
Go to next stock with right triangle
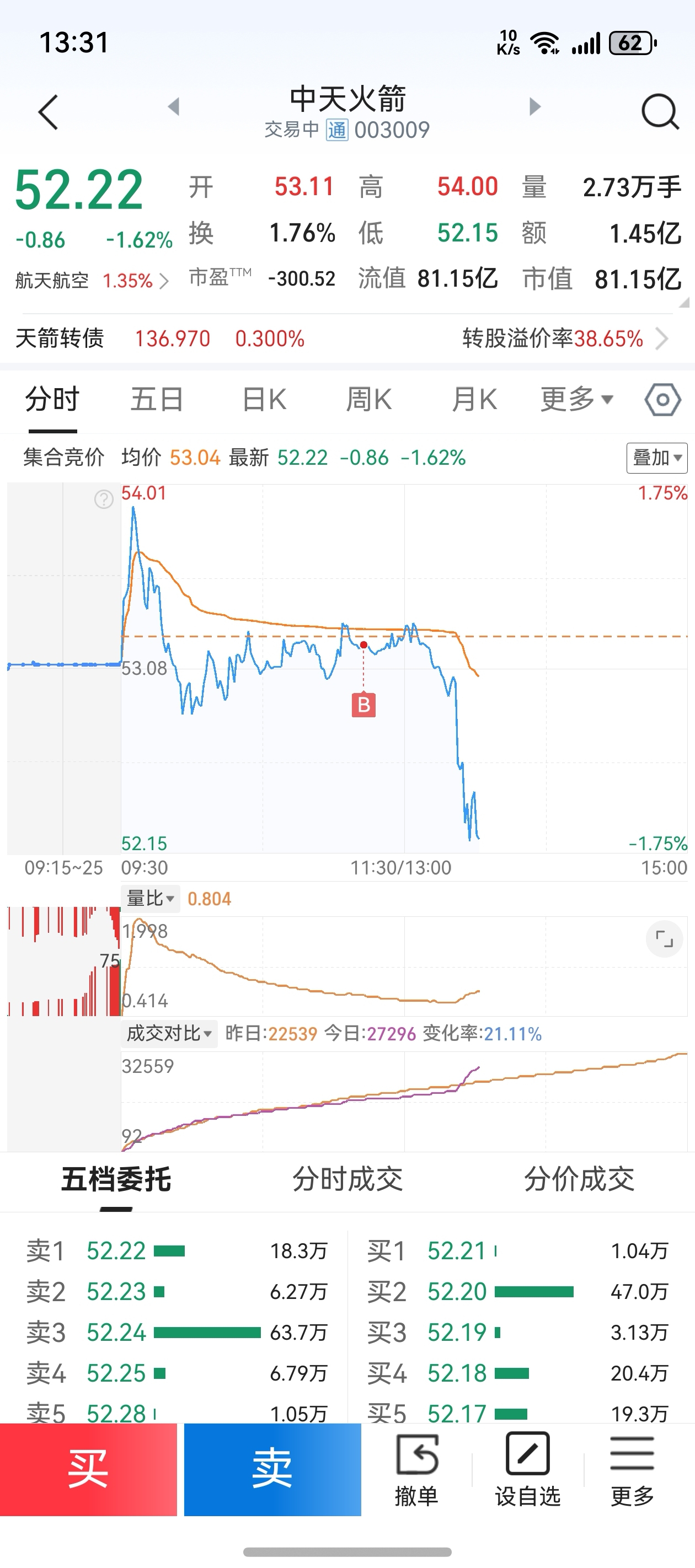coord(534,106)
